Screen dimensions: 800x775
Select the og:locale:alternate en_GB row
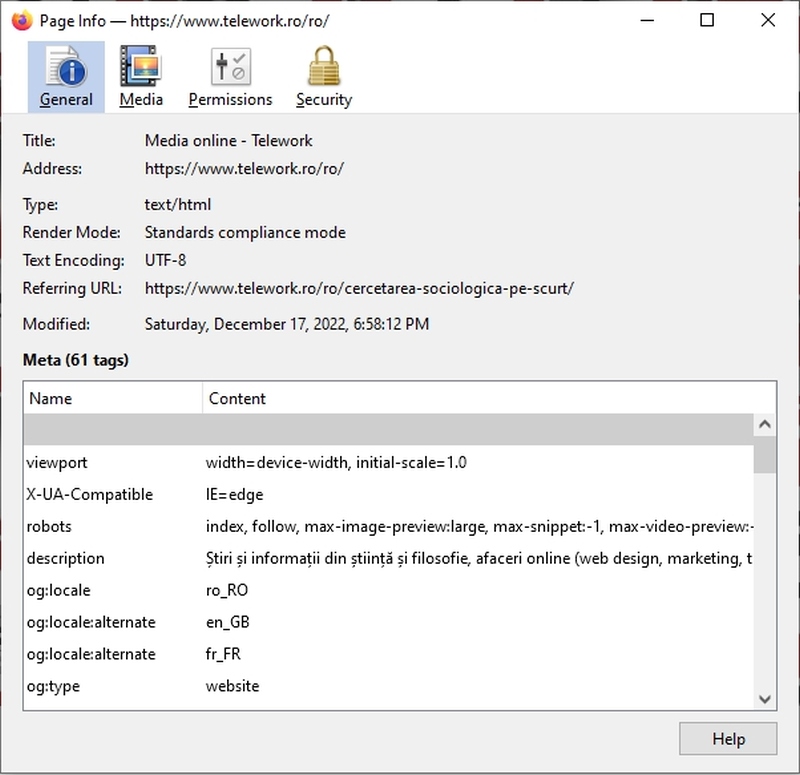click(389, 622)
